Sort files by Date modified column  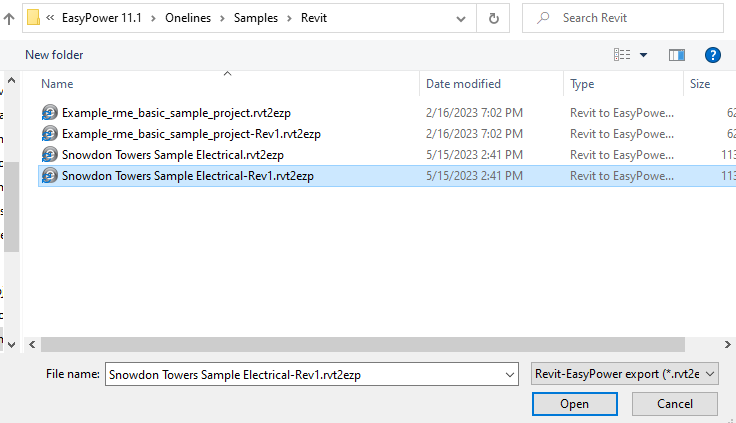pos(463,84)
